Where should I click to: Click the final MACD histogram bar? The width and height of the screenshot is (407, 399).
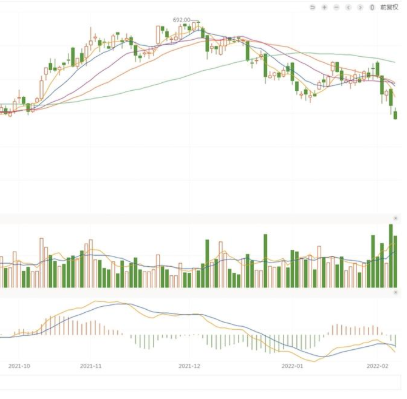pos(396,340)
